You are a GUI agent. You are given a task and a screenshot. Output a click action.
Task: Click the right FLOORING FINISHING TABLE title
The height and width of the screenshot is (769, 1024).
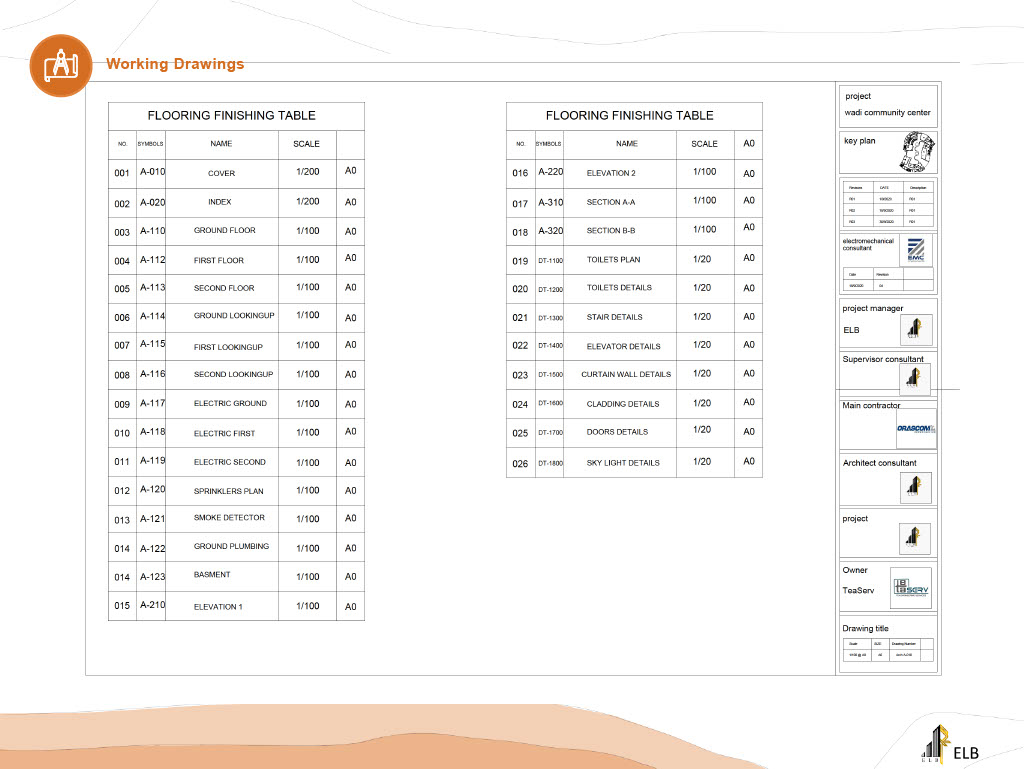629,116
